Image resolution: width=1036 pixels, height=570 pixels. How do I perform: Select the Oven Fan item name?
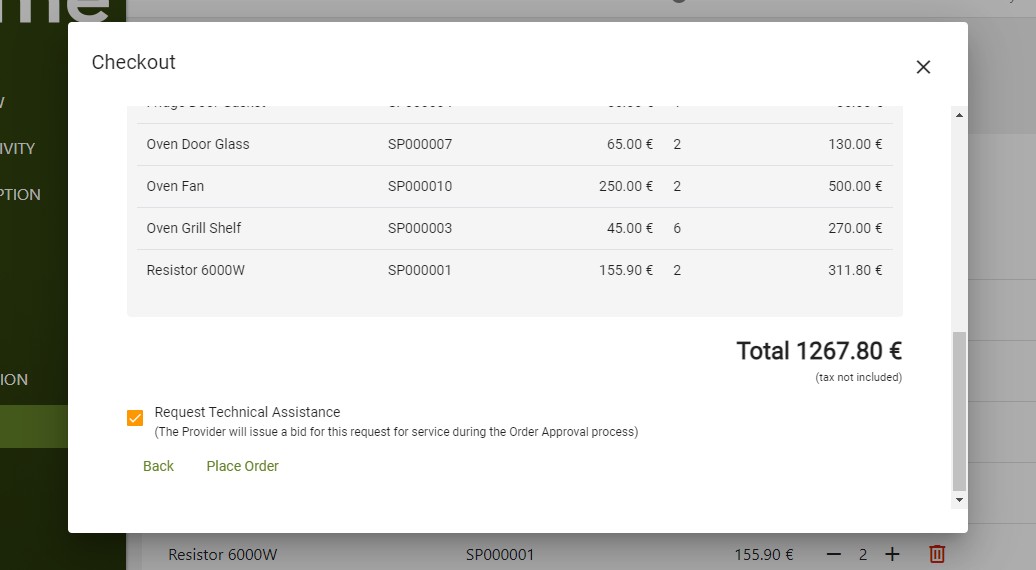(175, 186)
